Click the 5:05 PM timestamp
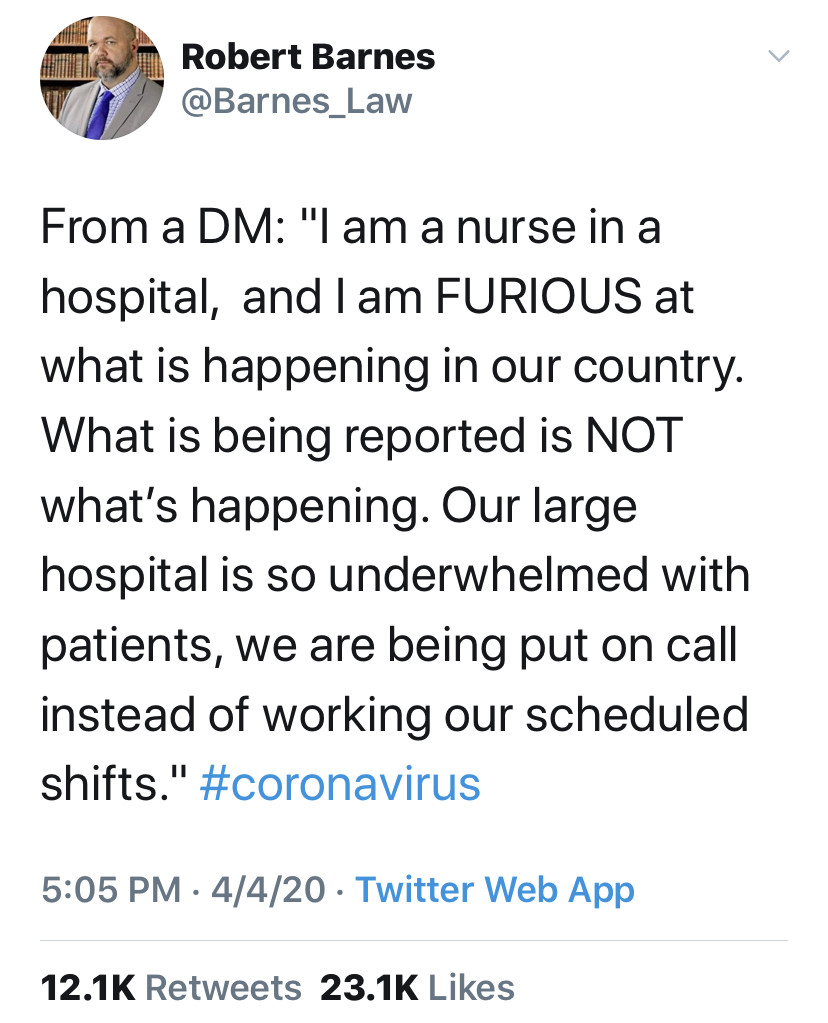This screenshot has height=1023, width=828. [x=110, y=889]
